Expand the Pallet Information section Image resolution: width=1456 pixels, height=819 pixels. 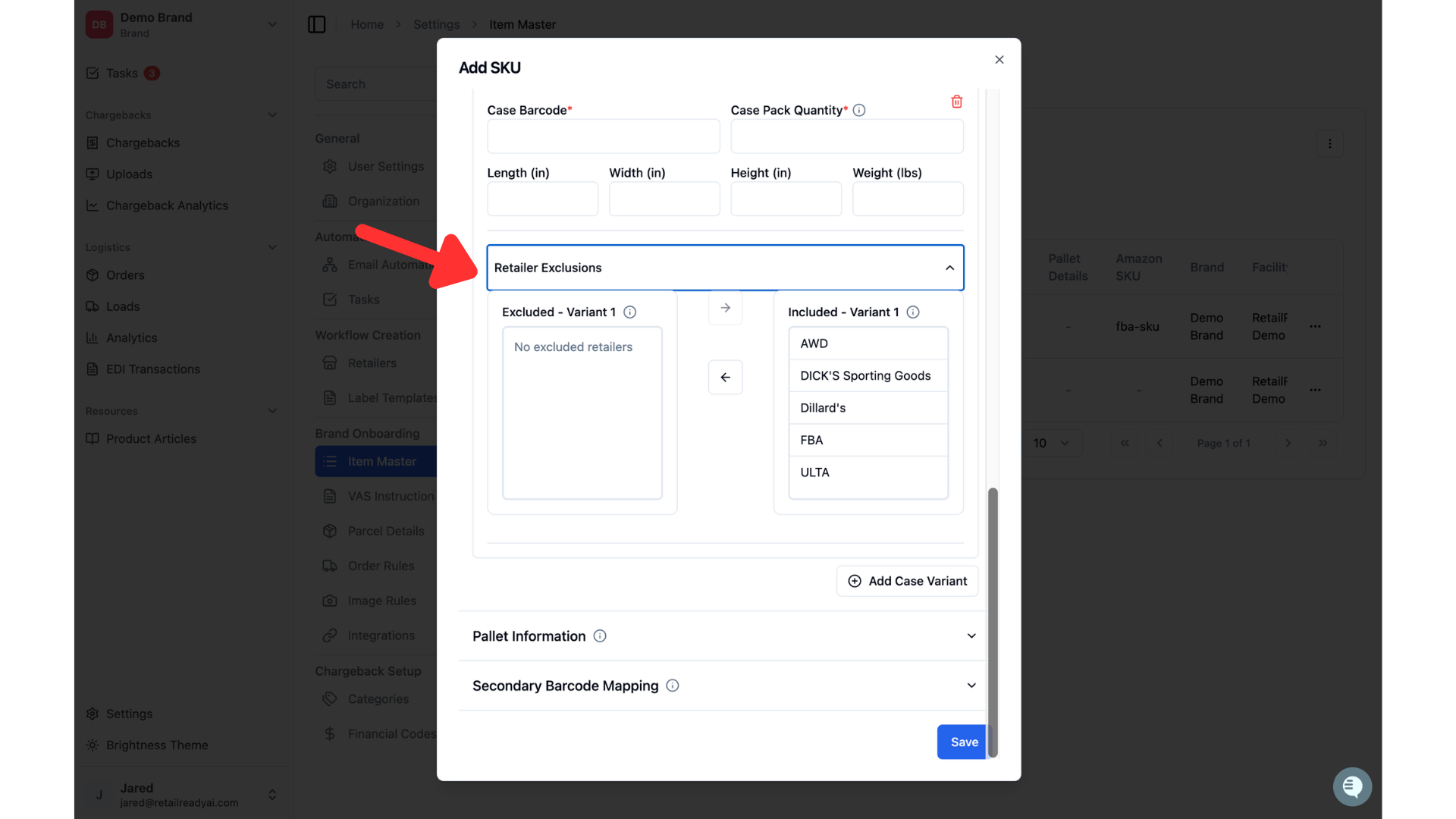coord(724,636)
